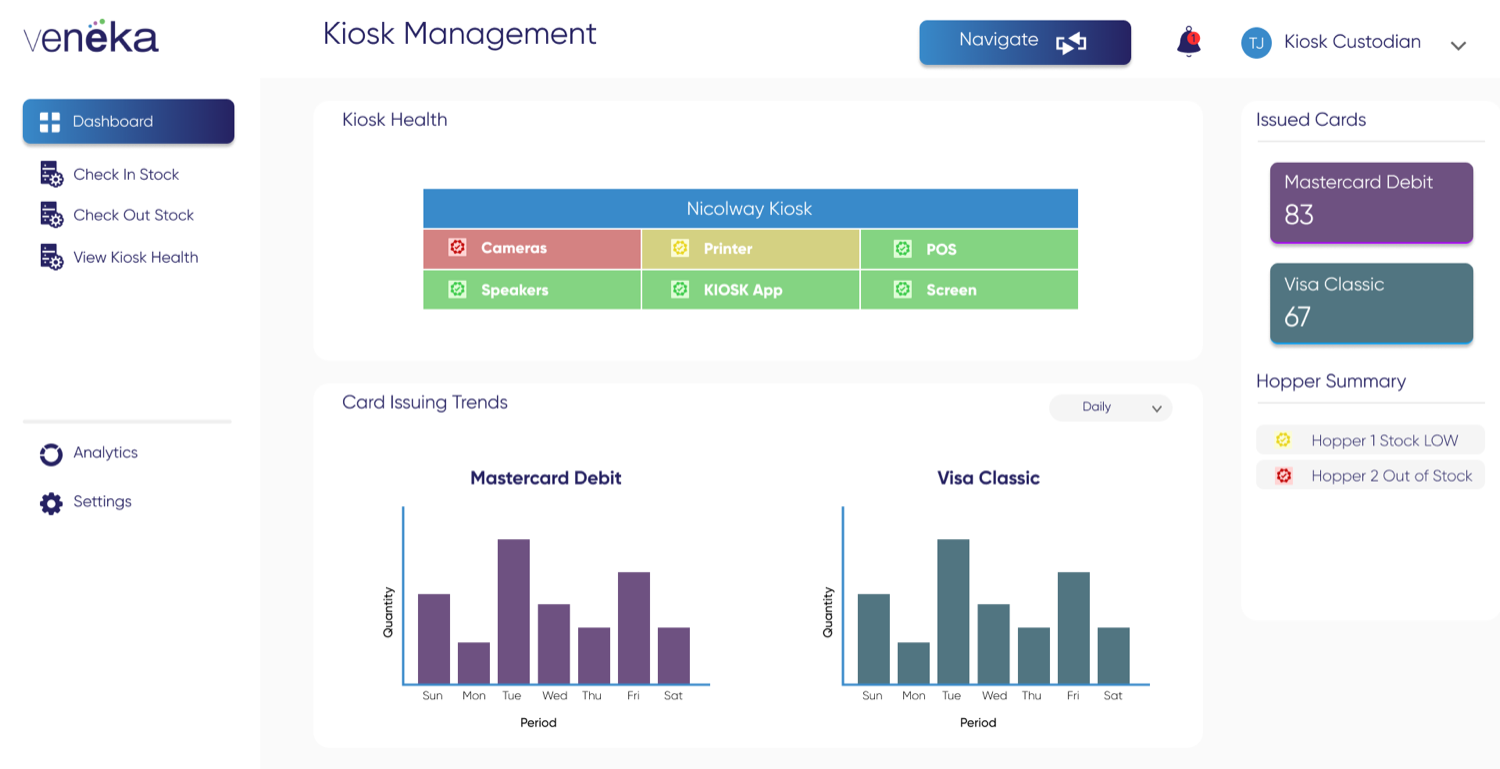Click the Screen status cell
1500x769 pixels.
point(969,290)
